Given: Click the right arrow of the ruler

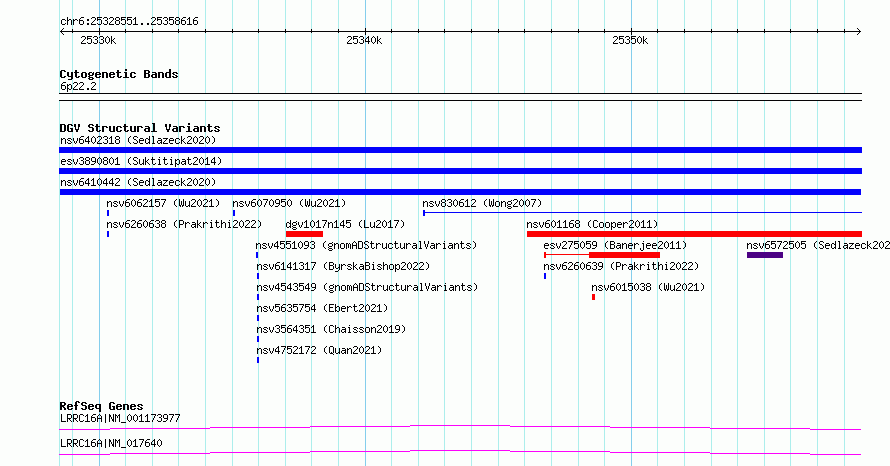Looking at the screenshot, I should 859,32.
